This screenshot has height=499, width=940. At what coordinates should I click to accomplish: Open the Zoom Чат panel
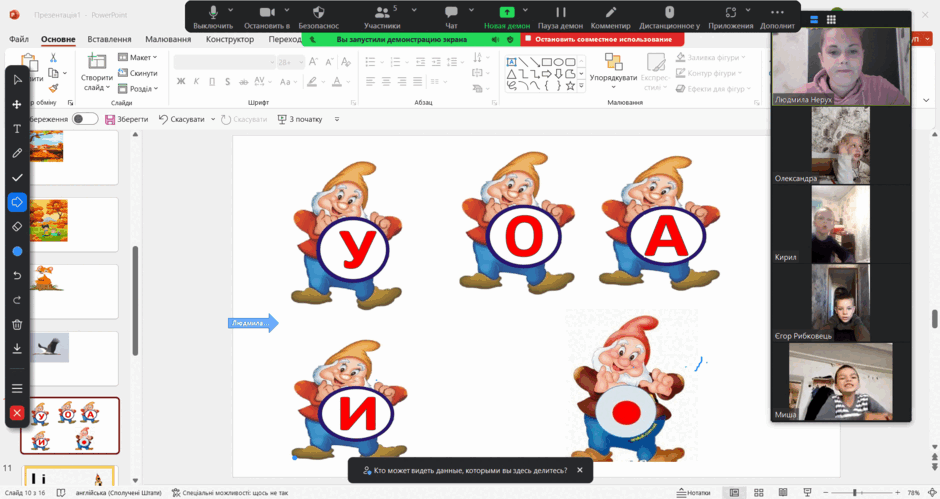pyautogui.click(x=451, y=17)
